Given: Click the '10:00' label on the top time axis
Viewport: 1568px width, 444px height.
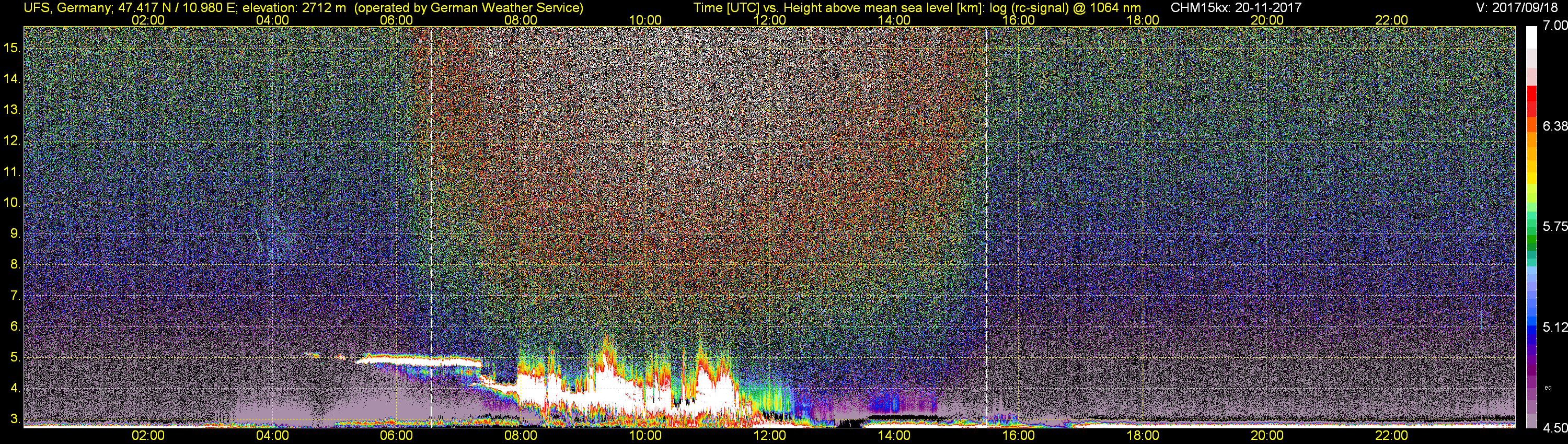Looking at the screenshot, I should click(645, 20).
